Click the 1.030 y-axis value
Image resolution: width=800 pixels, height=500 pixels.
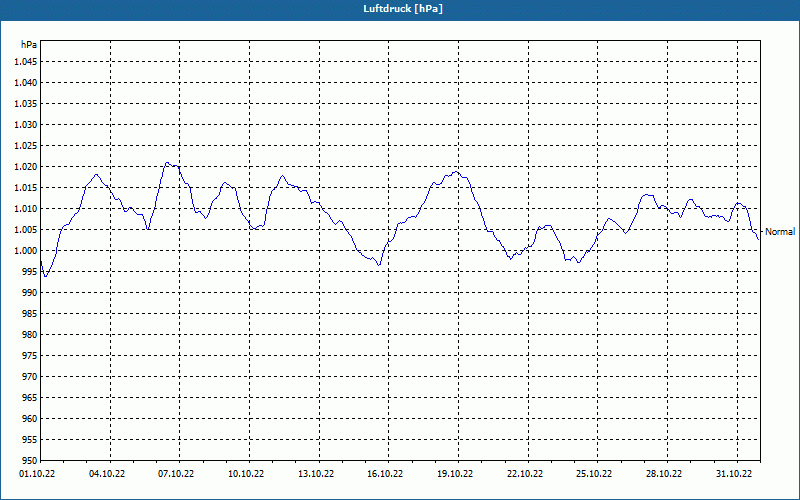[x=26, y=124]
